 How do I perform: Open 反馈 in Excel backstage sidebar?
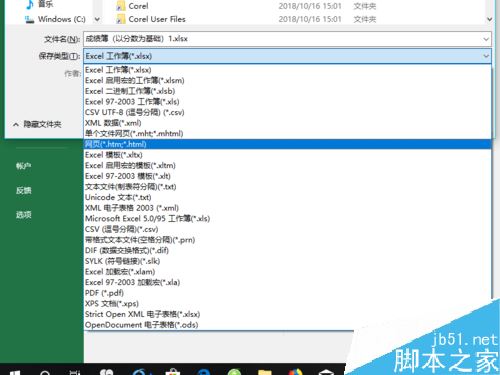pos(24,190)
